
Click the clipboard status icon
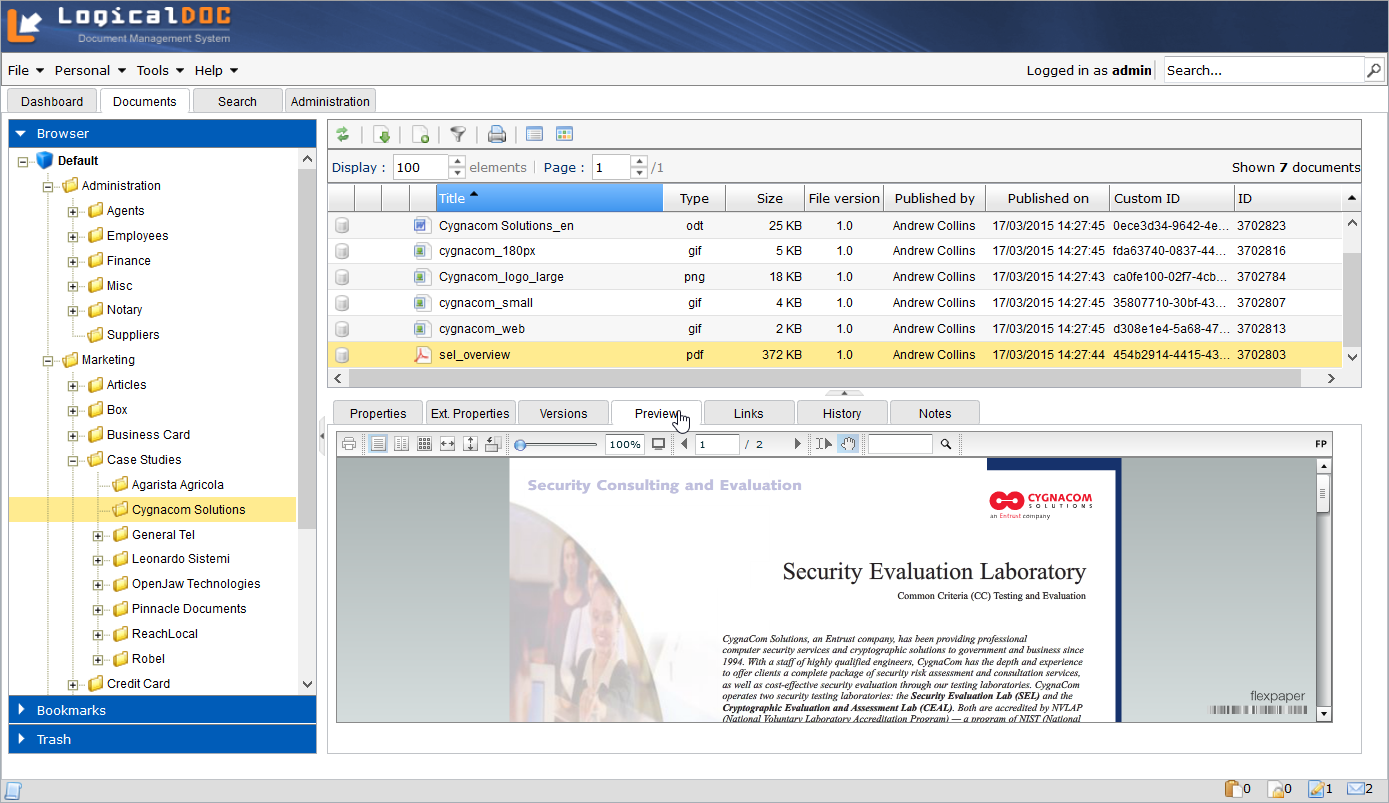pyautogui.click(x=1233, y=789)
